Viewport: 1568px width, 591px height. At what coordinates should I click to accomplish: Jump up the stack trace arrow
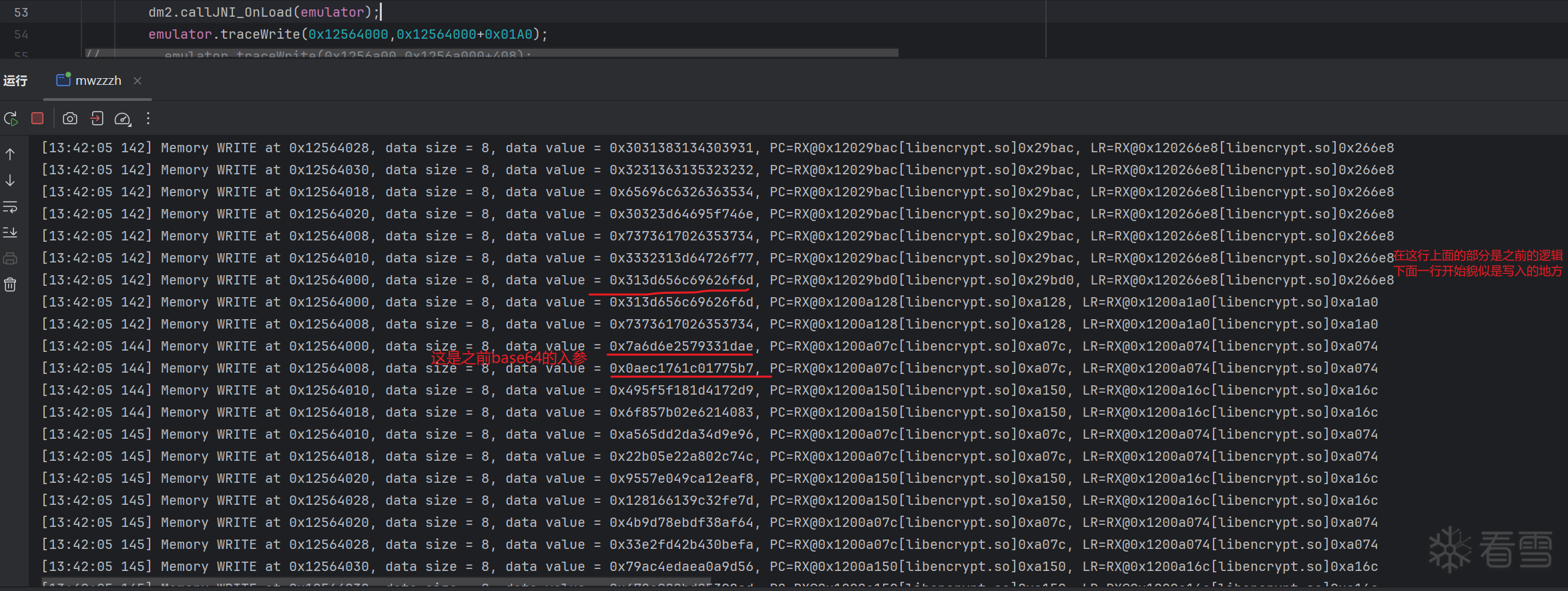[x=11, y=154]
